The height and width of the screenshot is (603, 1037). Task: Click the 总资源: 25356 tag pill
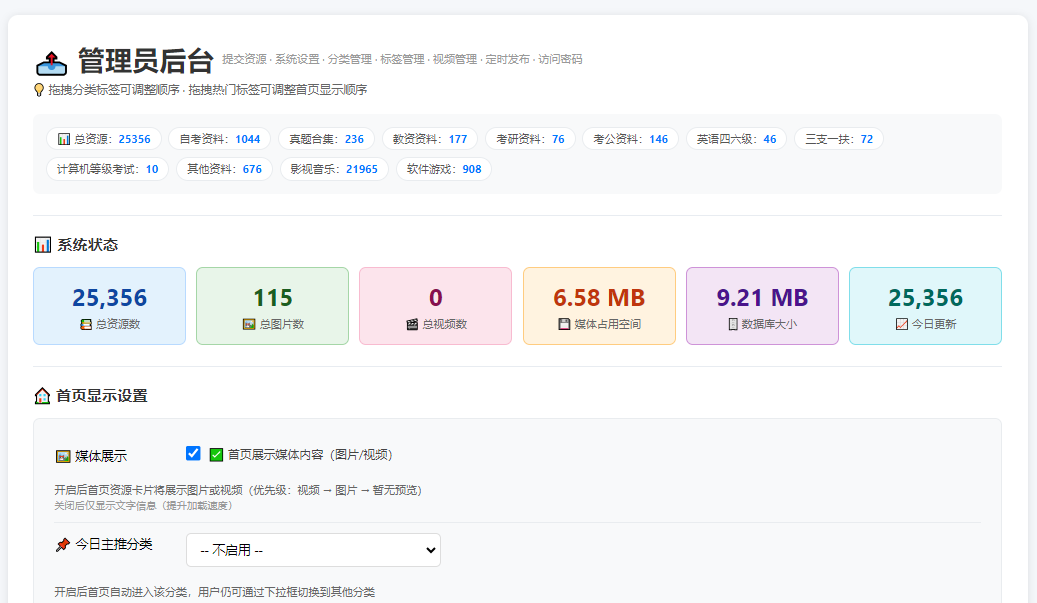click(x=104, y=139)
